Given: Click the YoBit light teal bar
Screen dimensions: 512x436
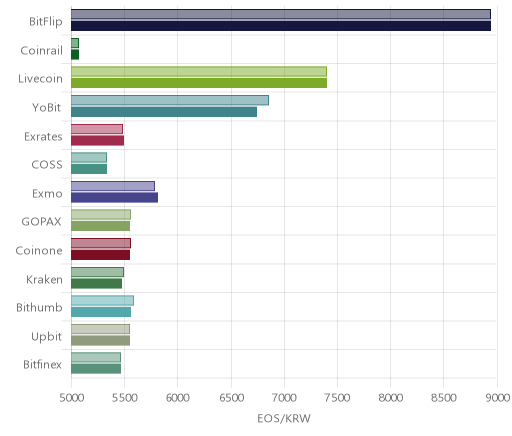Looking at the screenshot, I should coord(170,100).
